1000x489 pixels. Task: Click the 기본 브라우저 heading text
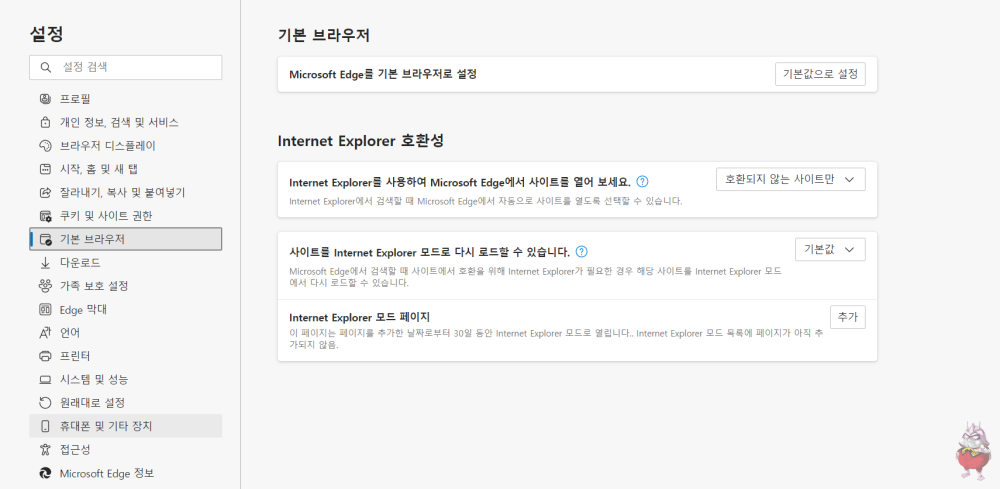click(x=324, y=36)
